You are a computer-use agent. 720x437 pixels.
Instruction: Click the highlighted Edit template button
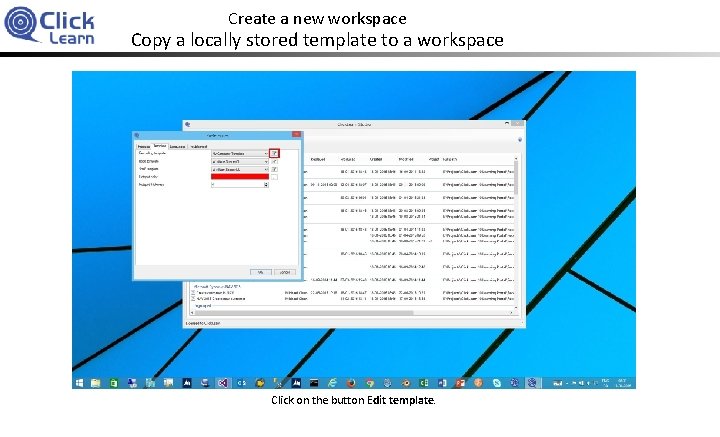pyautogui.click(x=274, y=153)
